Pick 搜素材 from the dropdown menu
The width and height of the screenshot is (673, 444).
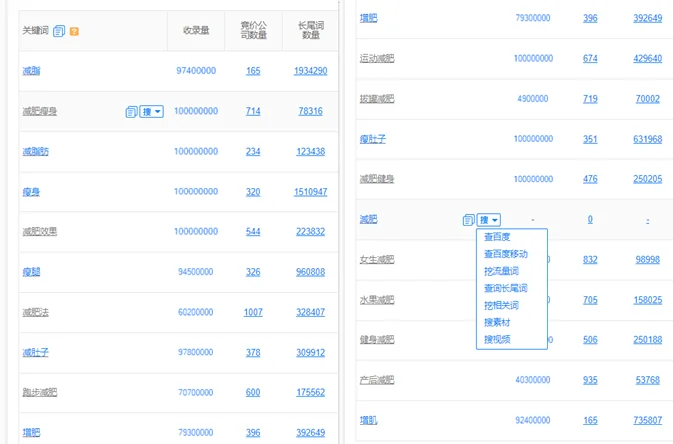[497, 322]
